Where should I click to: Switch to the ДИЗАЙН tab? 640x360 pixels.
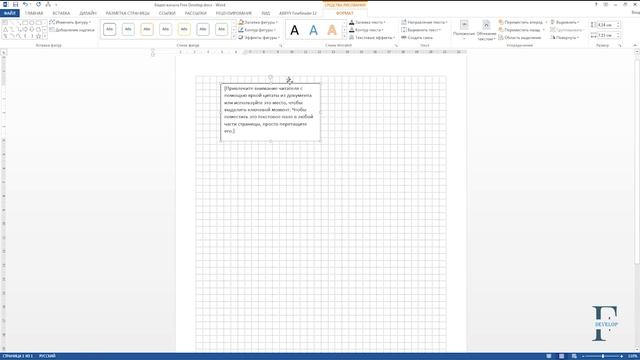(88, 13)
